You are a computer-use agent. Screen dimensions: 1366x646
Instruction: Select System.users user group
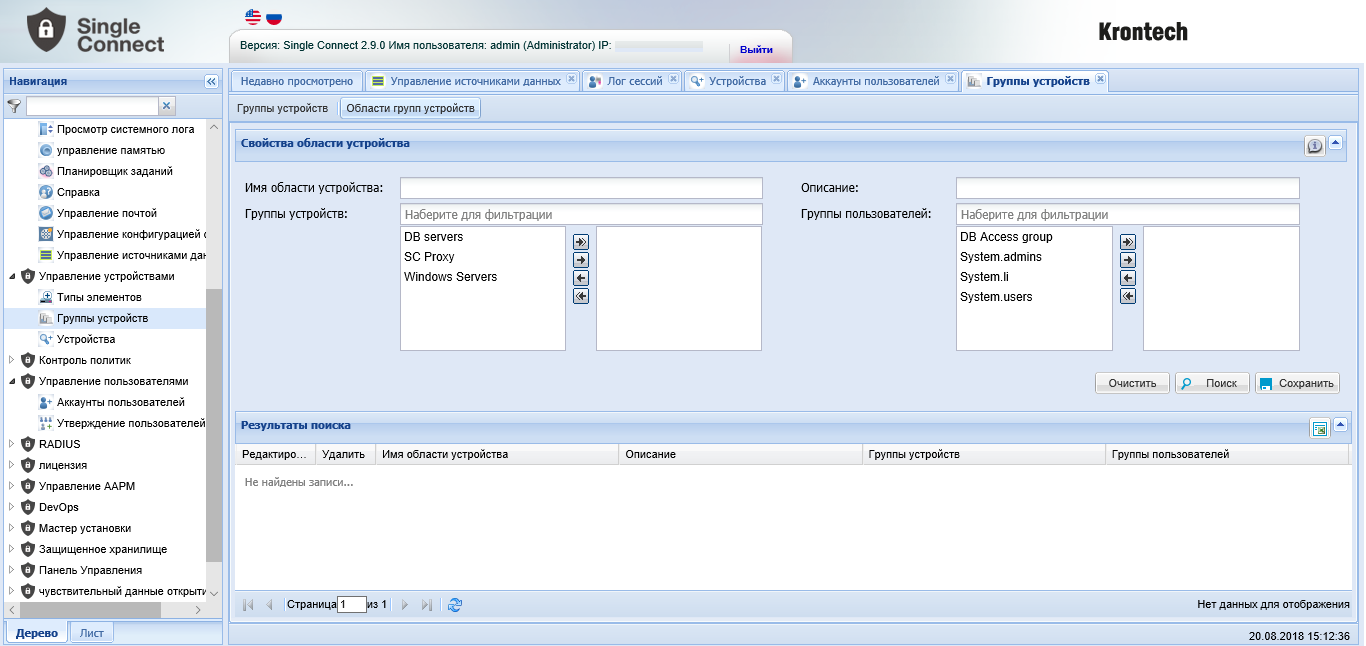pyautogui.click(x=1034, y=297)
